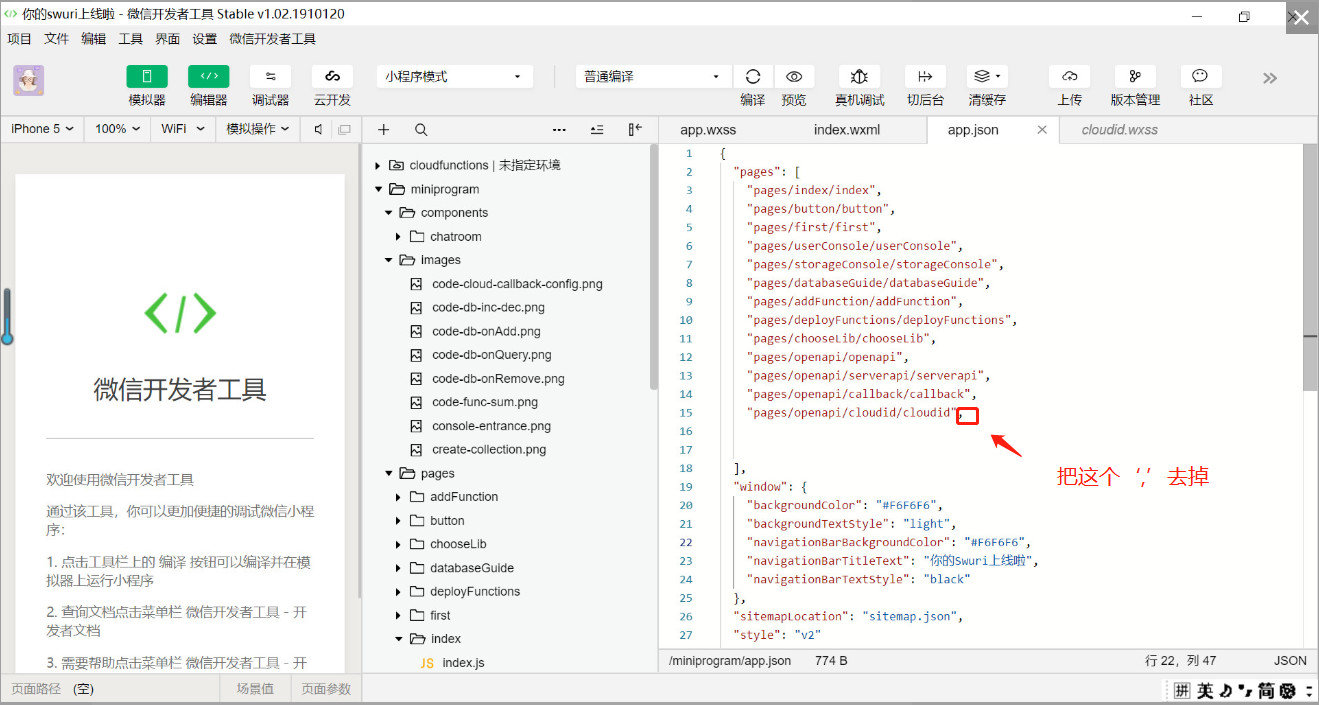Click the 场景值 status bar button
The height and width of the screenshot is (705, 1319).
point(255,689)
